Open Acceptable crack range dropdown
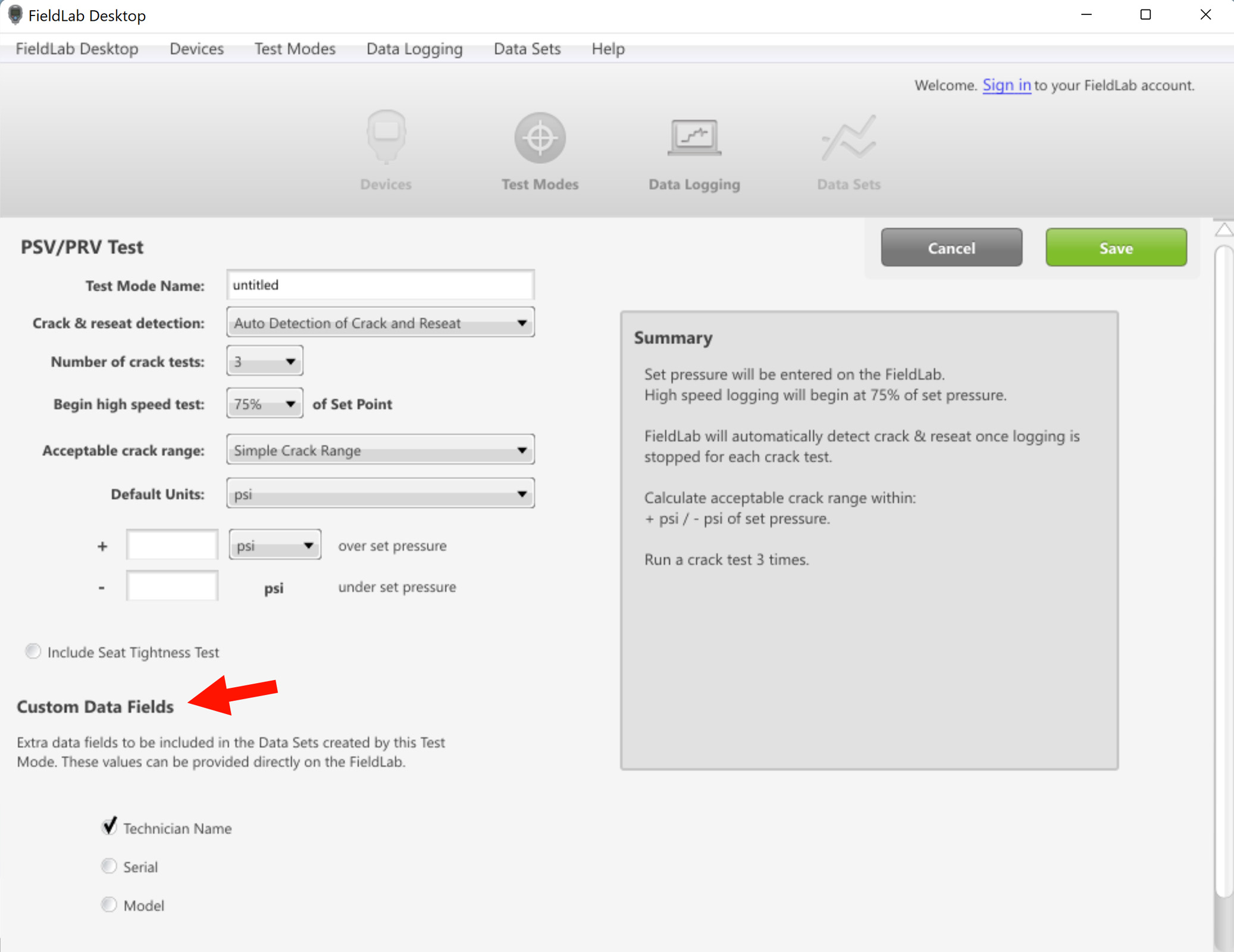 tap(380, 450)
